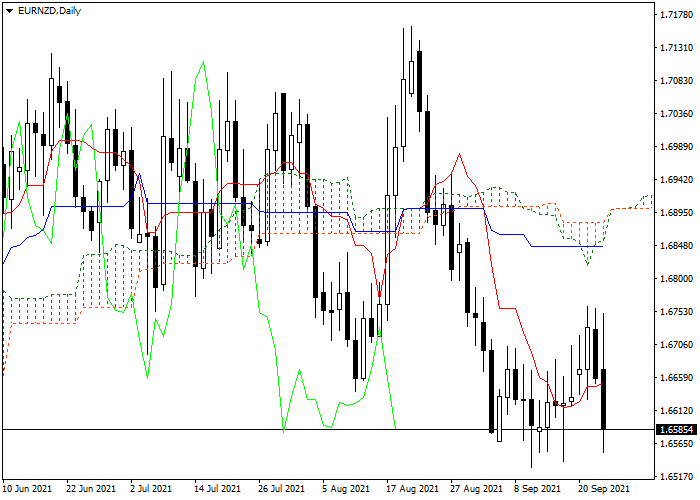Click the 17 Aug 2021 date label
This screenshot has width=700, height=500.
[412, 489]
